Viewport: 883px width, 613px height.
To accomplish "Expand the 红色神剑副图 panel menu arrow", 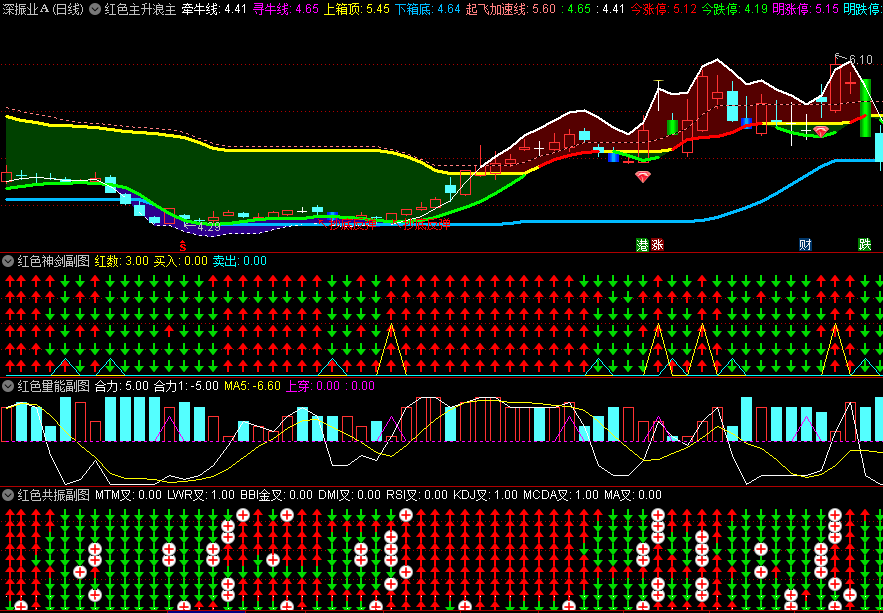I will pyautogui.click(x=8, y=261).
